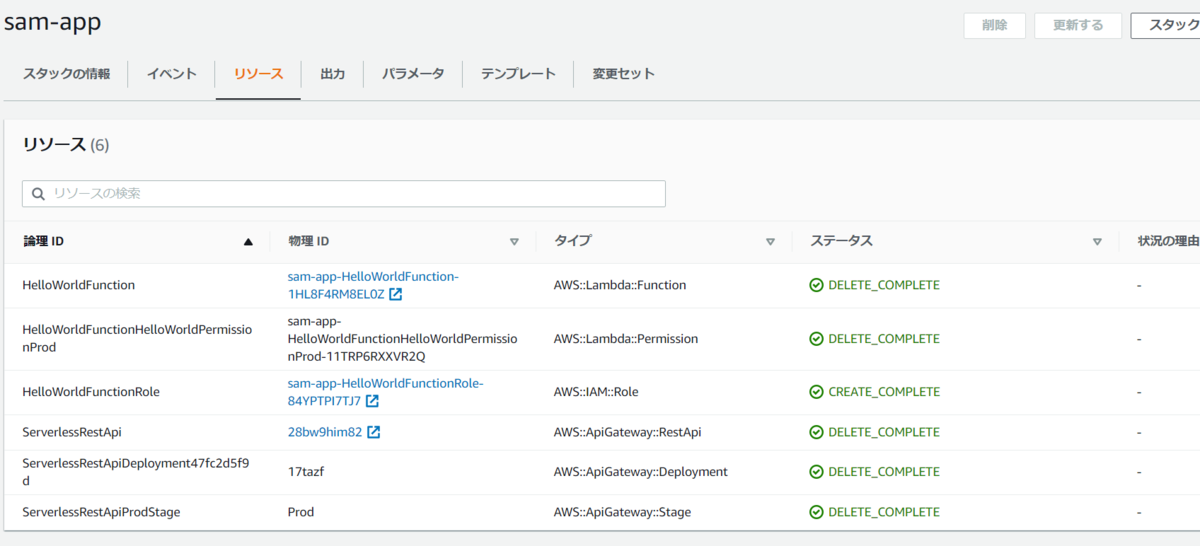This screenshot has width=1200, height=546.
Task: Click the 削除 button
Action: [x=994, y=25]
